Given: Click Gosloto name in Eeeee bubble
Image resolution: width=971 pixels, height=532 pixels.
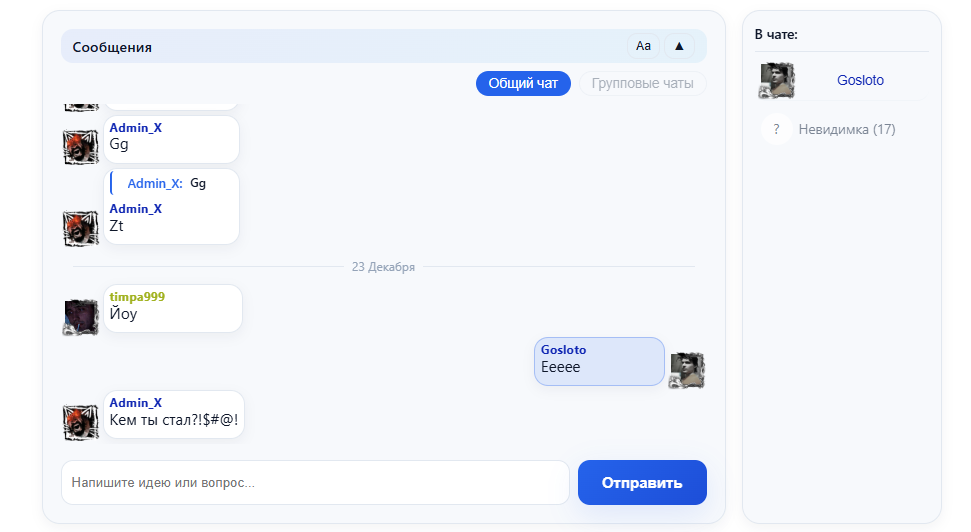Looking at the screenshot, I should 564,350.
